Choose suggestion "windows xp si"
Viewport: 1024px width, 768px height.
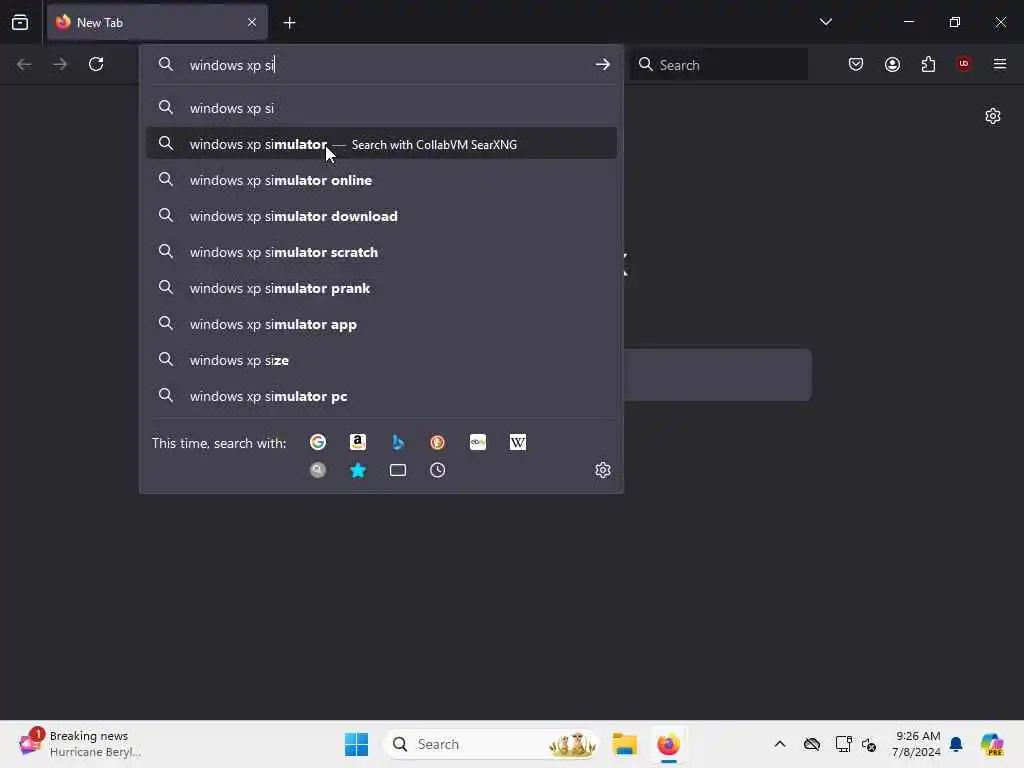(x=381, y=108)
